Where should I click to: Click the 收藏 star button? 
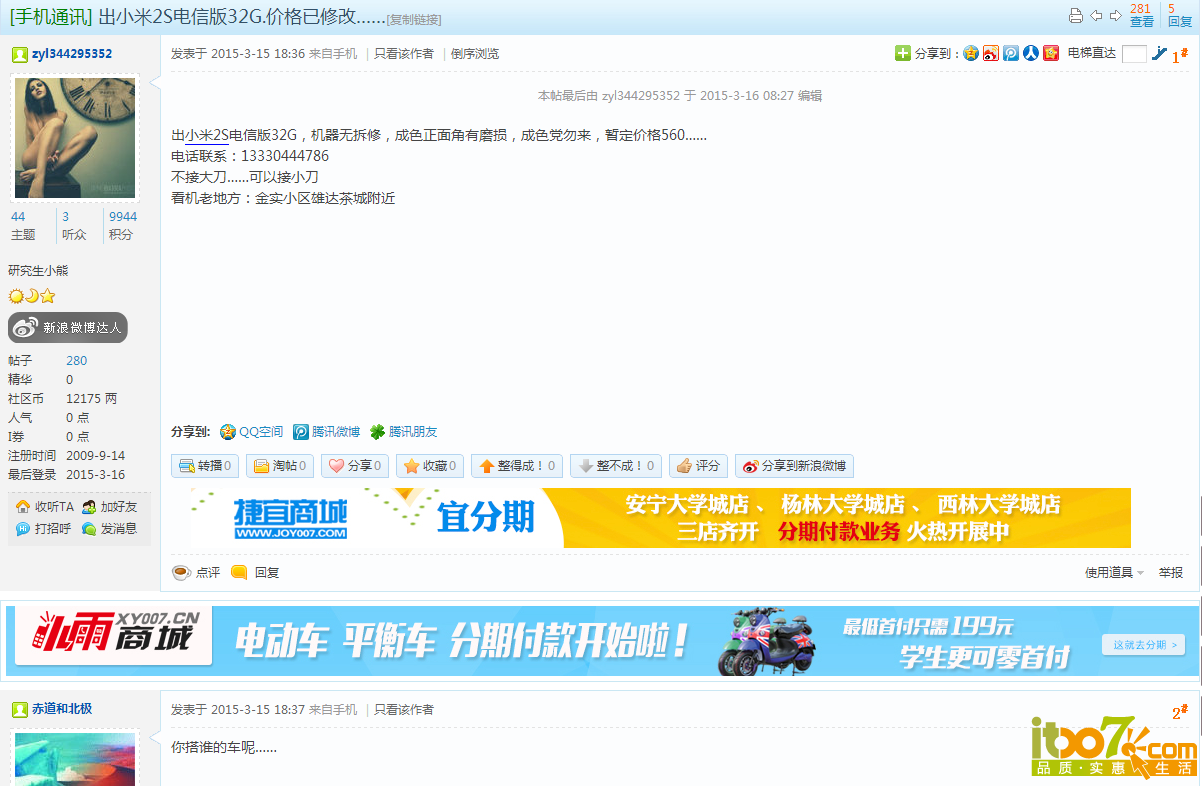[430, 466]
